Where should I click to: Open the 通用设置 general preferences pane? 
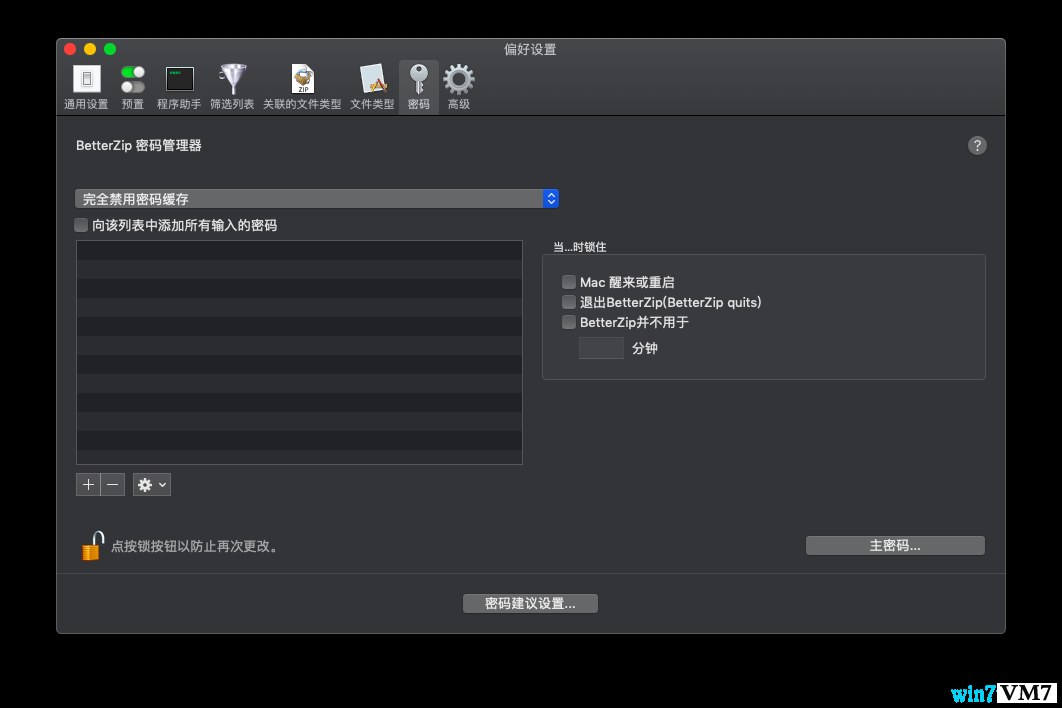pos(86,87)
